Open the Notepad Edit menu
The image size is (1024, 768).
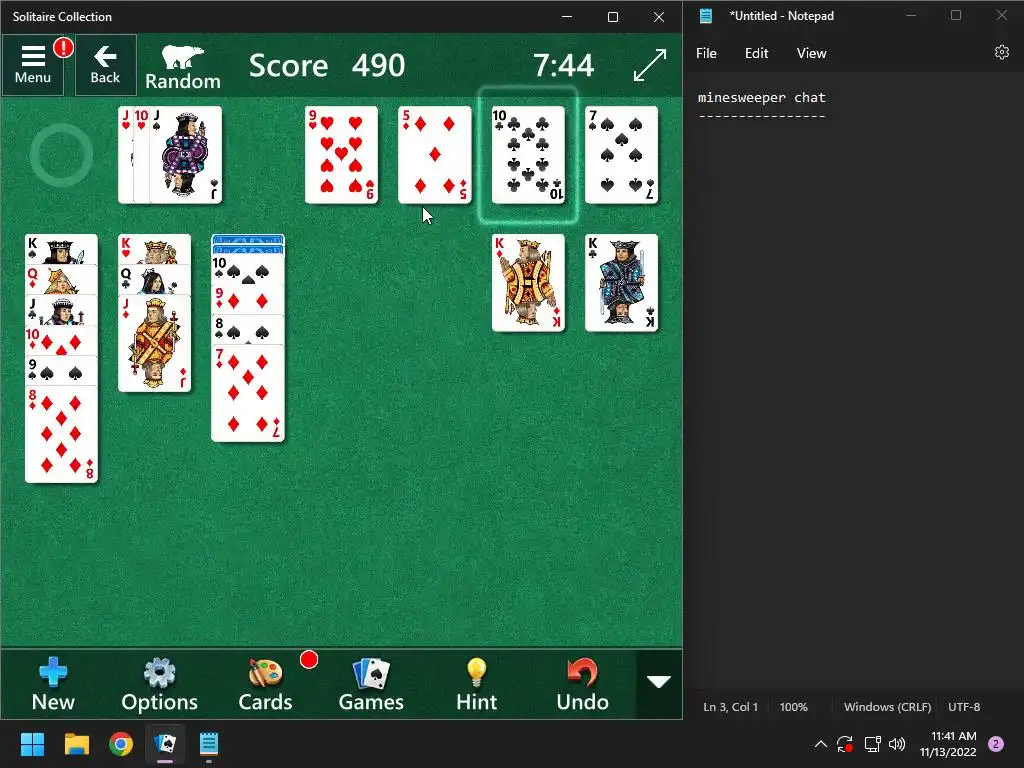756,54
